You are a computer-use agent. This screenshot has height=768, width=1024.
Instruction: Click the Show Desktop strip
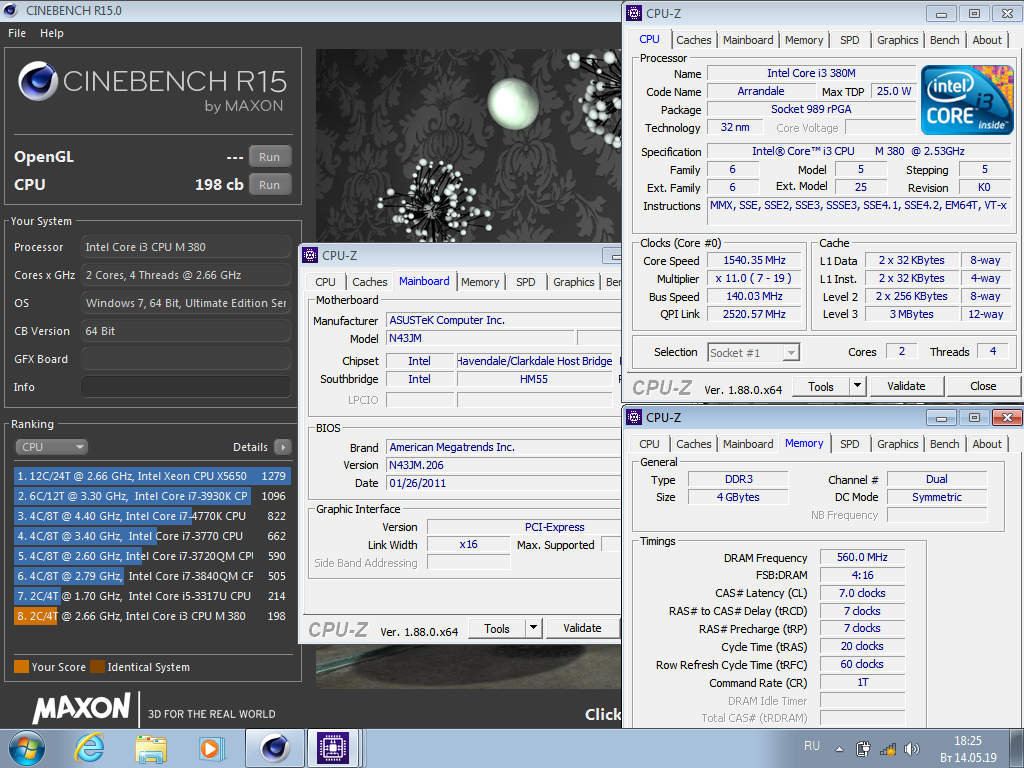coord(1019,748)
